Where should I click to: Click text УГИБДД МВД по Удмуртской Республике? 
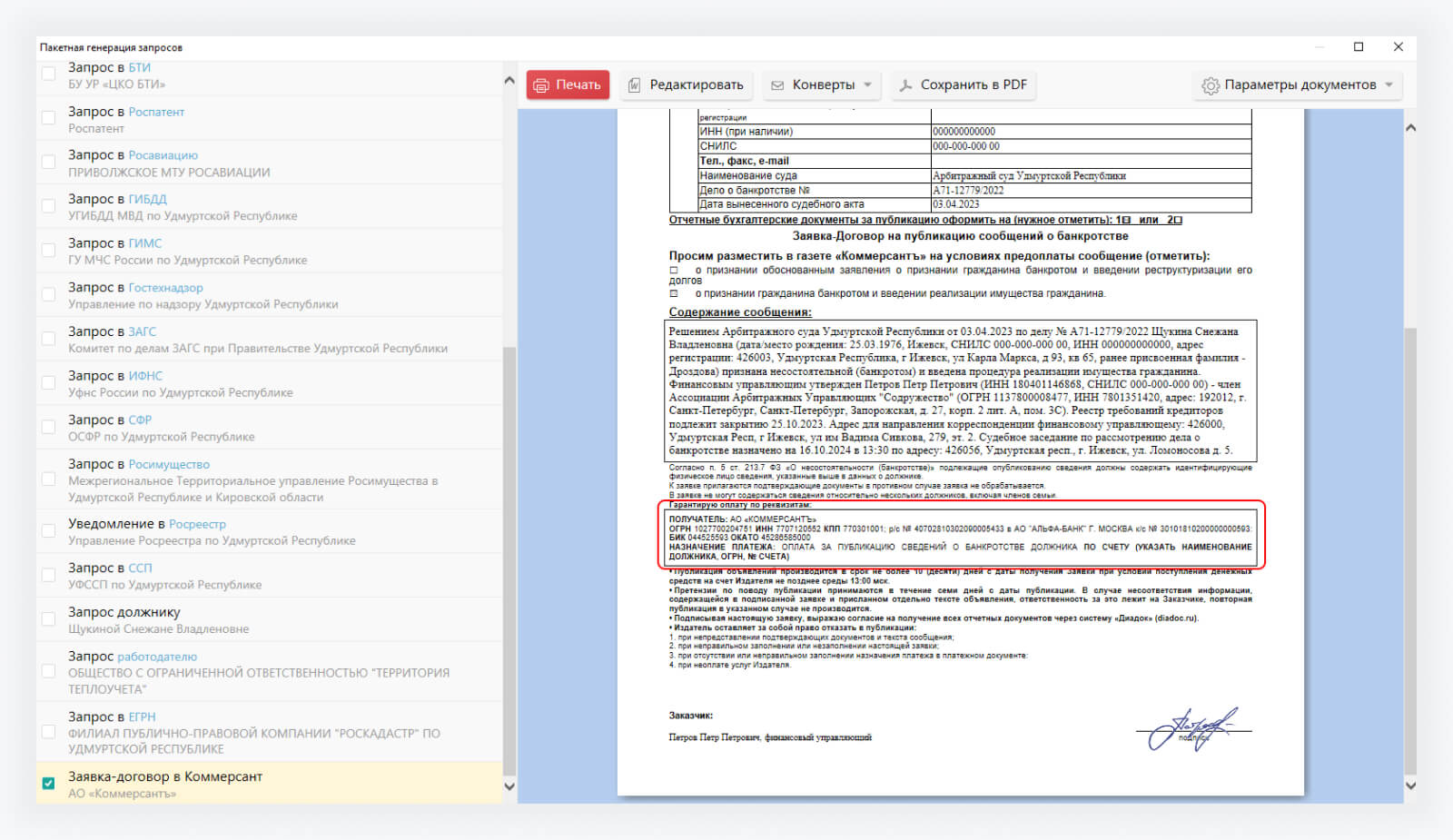(183, 216)
